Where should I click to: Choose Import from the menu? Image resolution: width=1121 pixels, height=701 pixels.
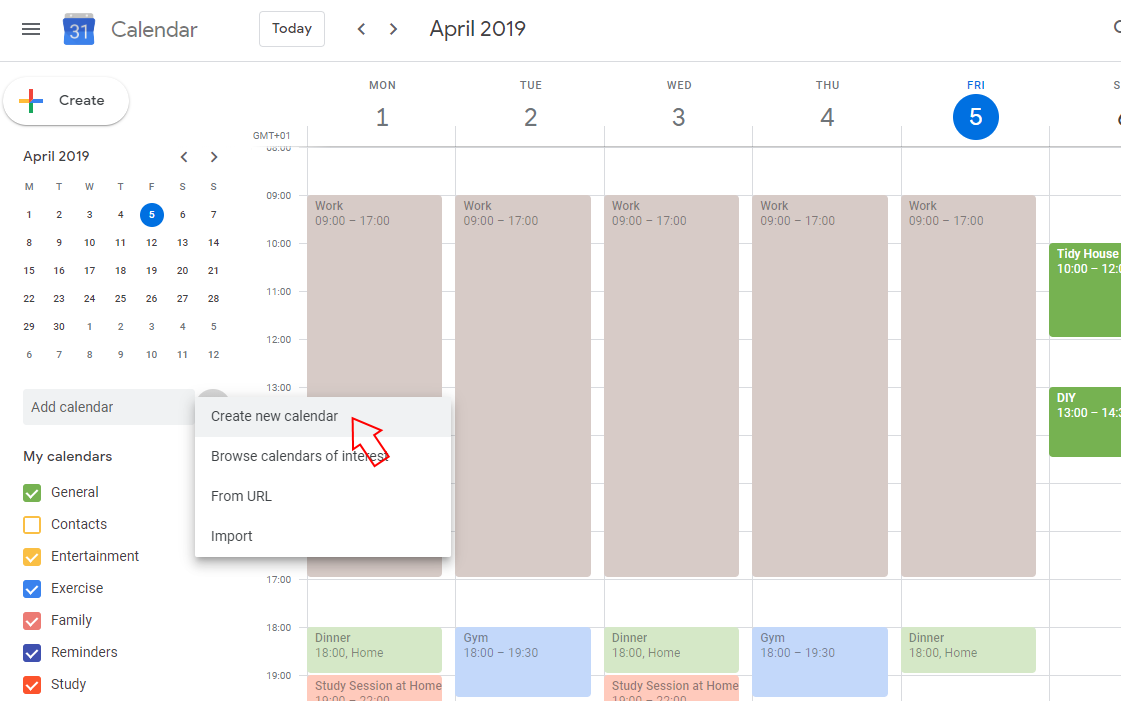point(323,537)
